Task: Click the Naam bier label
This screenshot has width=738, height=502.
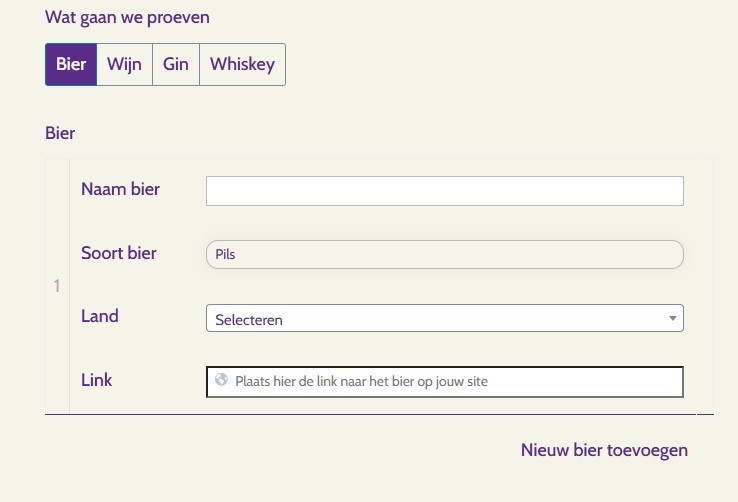Action: click(120, 189)
